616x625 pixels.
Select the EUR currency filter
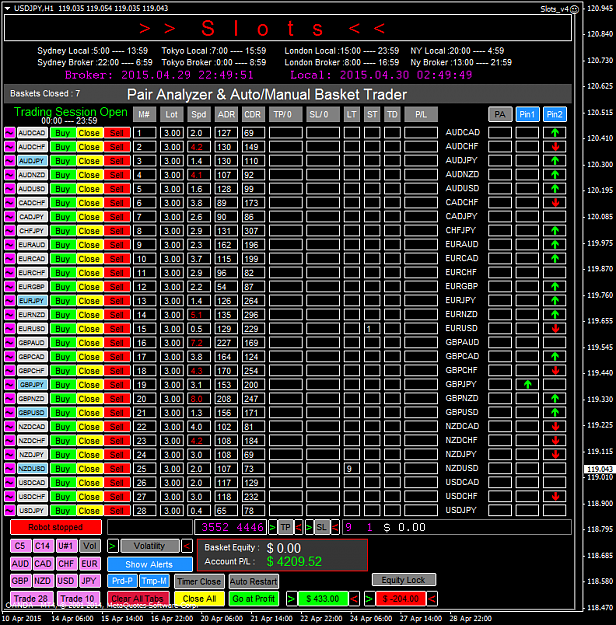pyautogui.click(x=89, y=564)
